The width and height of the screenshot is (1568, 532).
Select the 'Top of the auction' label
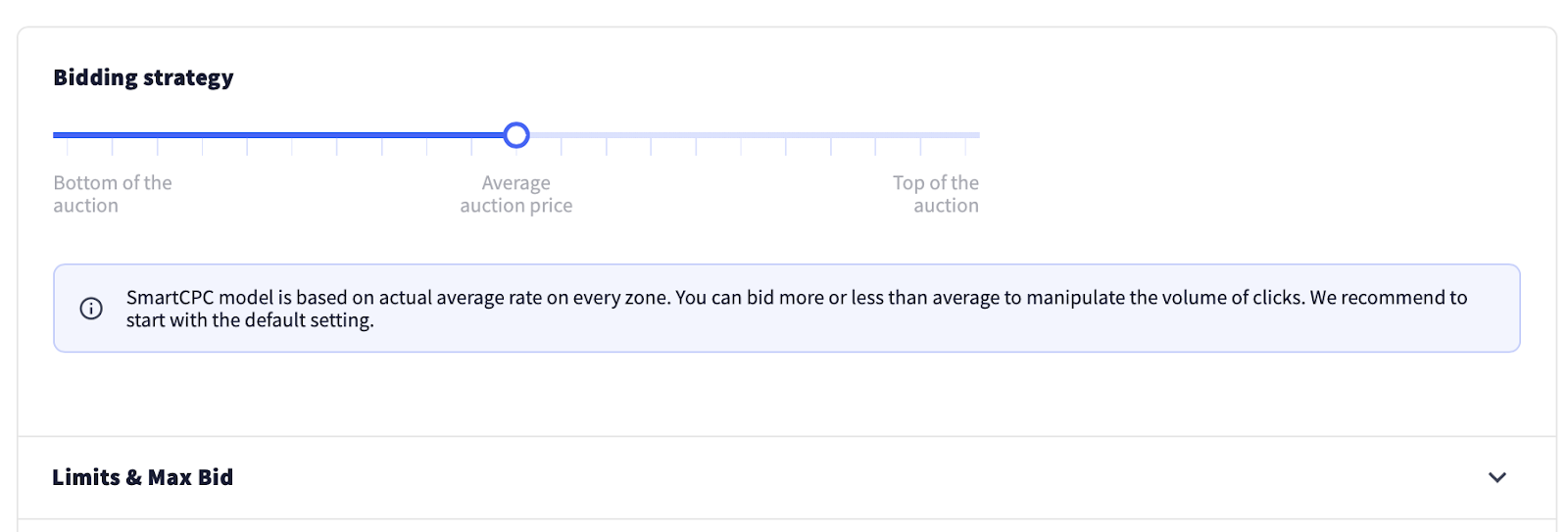click(936, 194)
